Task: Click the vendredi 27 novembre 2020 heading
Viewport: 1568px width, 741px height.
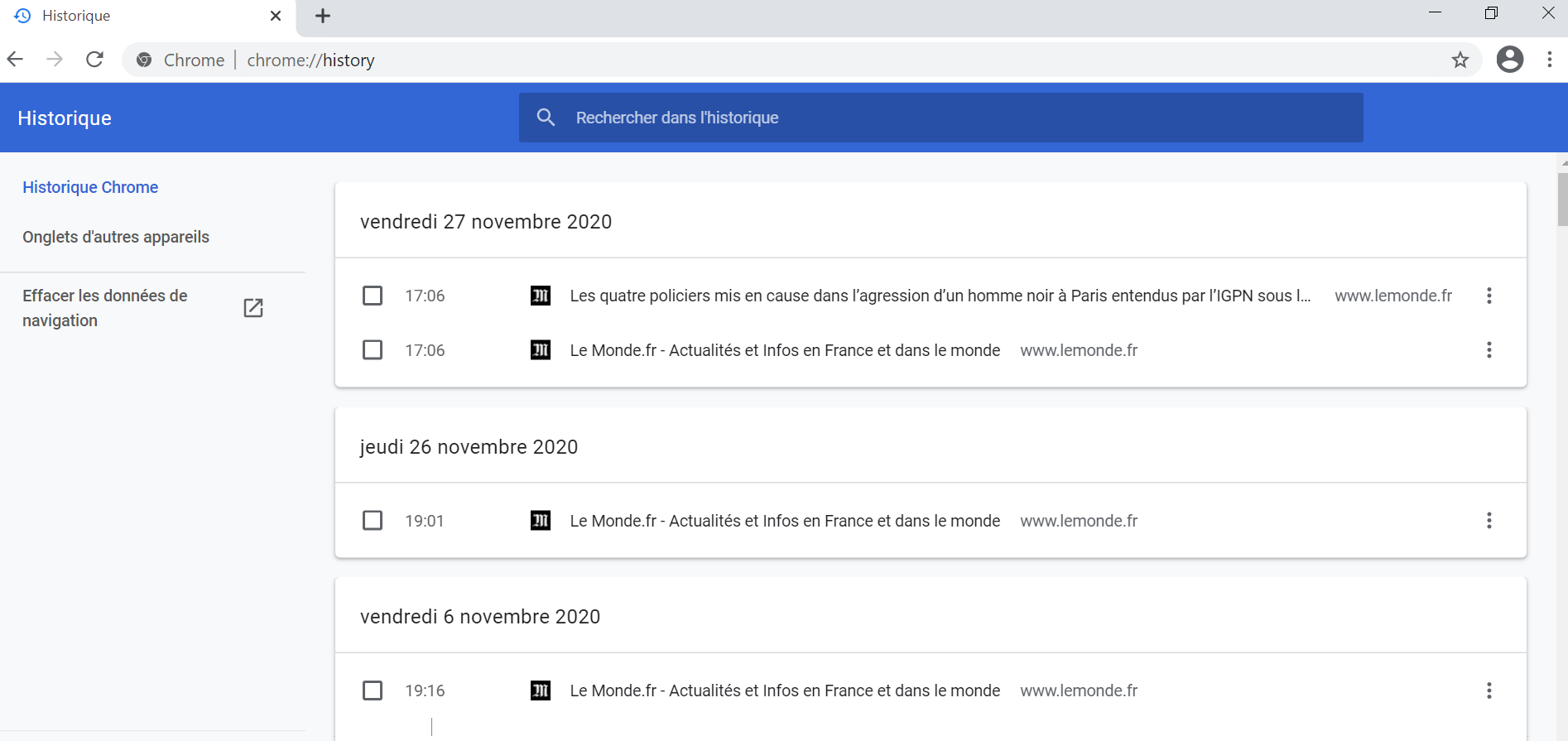Action: point(486,222)
